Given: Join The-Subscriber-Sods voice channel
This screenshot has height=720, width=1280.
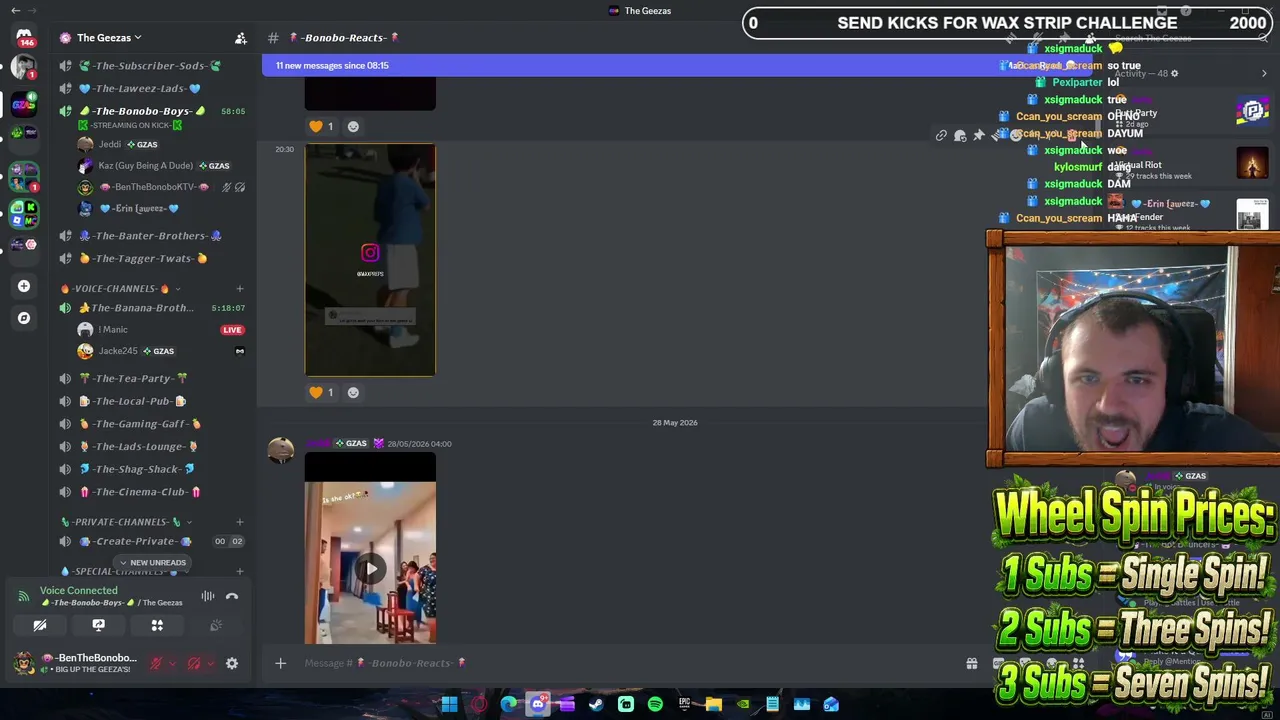Looking at the screenshot, I should click(150, 66).
